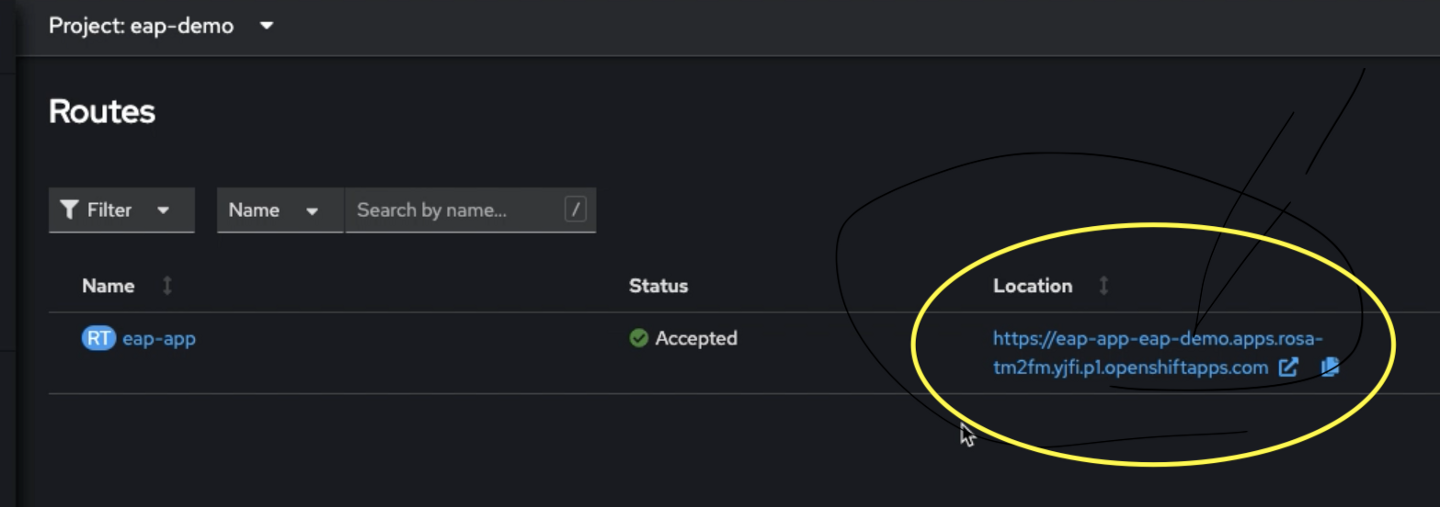Click the Name column header
1440x507 pixels.
pos(108,286)
